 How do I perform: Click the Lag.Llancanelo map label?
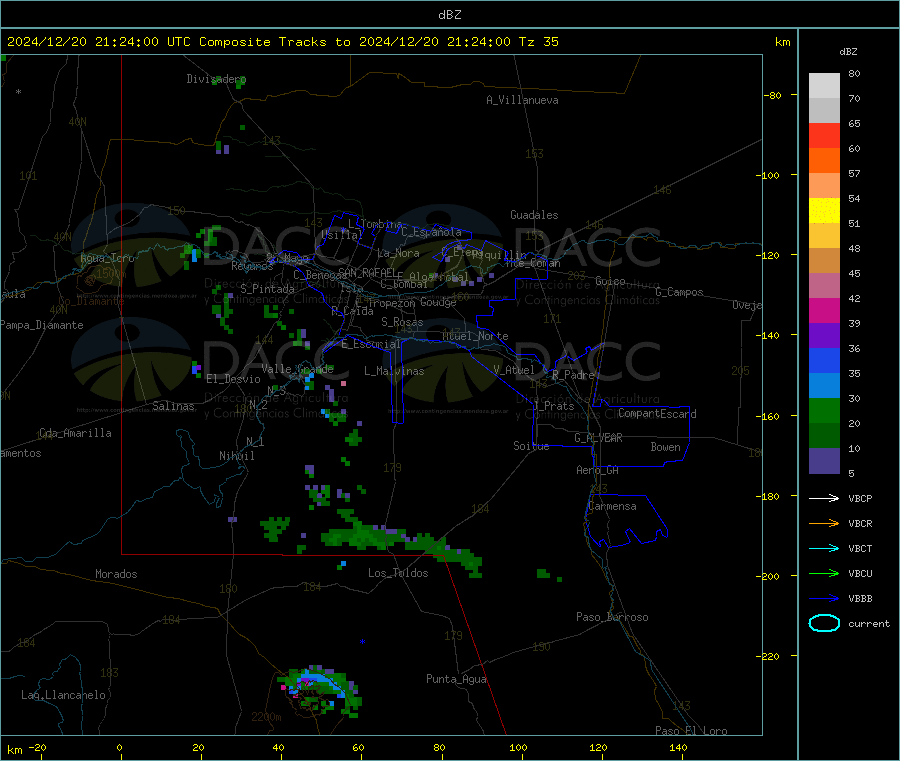[x=63, y=695]
